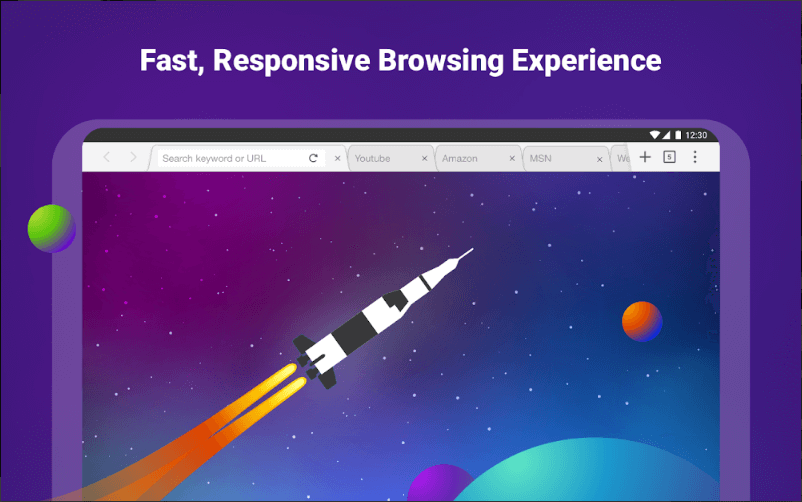Tap the 12:30 clock in the status bar

point(696,135)
